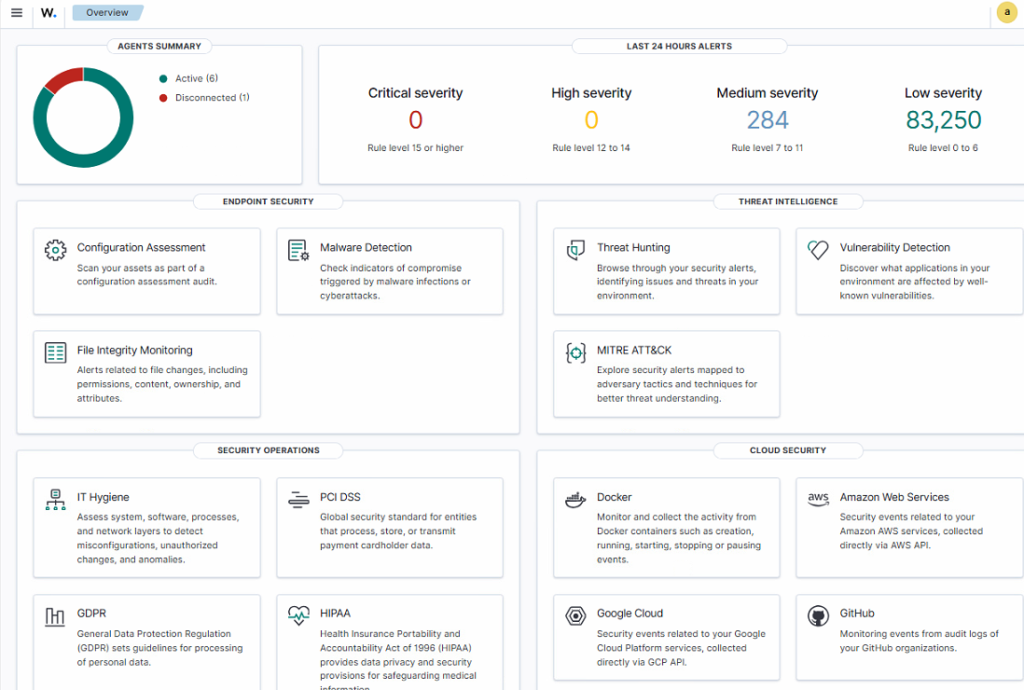Click the Low severity count 83,250
The height and width of the screenshot is (690, 1024).
(x=943, y=121)
